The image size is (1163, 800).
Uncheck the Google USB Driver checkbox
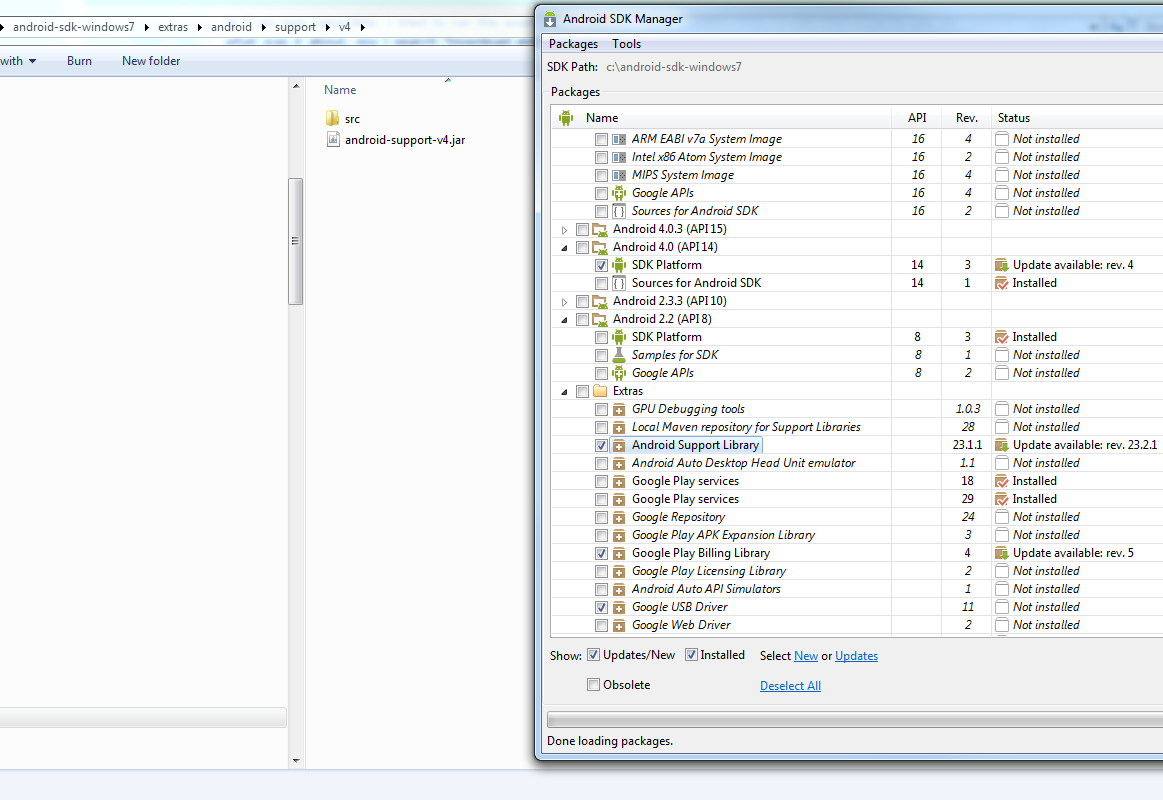(x=602, y=607)
